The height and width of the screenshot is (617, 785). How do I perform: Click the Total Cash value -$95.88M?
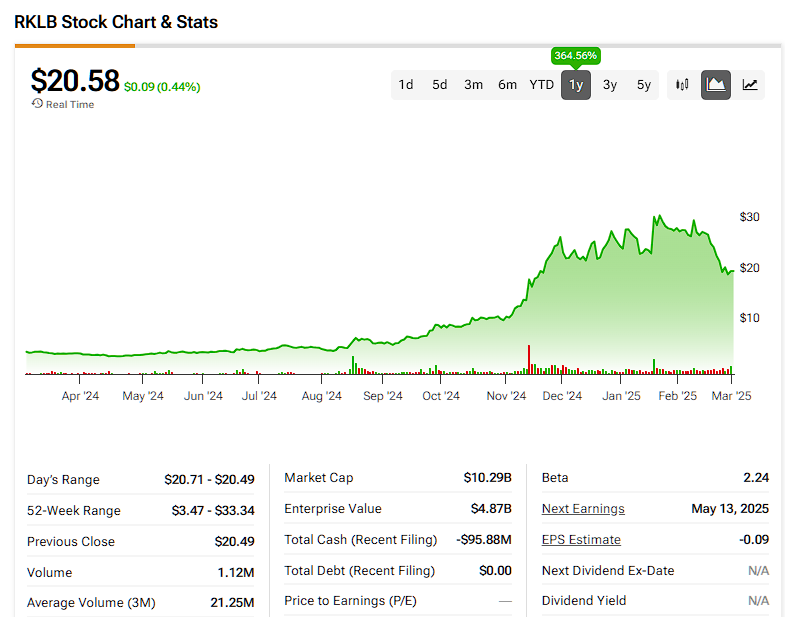point(484,539)
